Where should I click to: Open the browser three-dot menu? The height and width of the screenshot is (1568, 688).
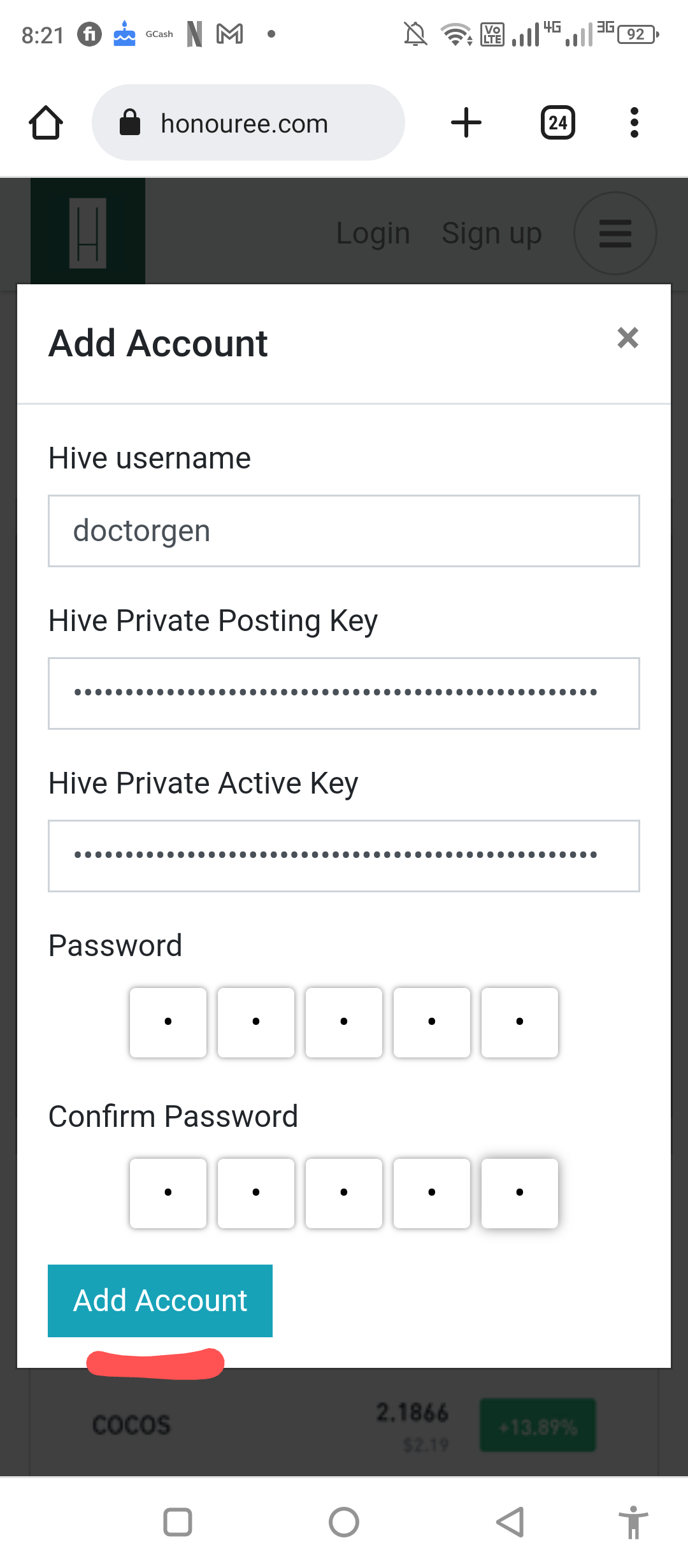click(634, 122)
